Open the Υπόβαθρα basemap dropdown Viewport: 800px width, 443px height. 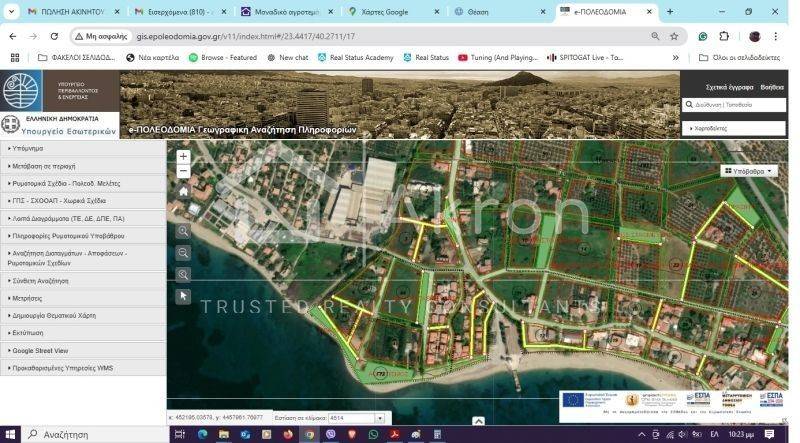tap(749, 171)
